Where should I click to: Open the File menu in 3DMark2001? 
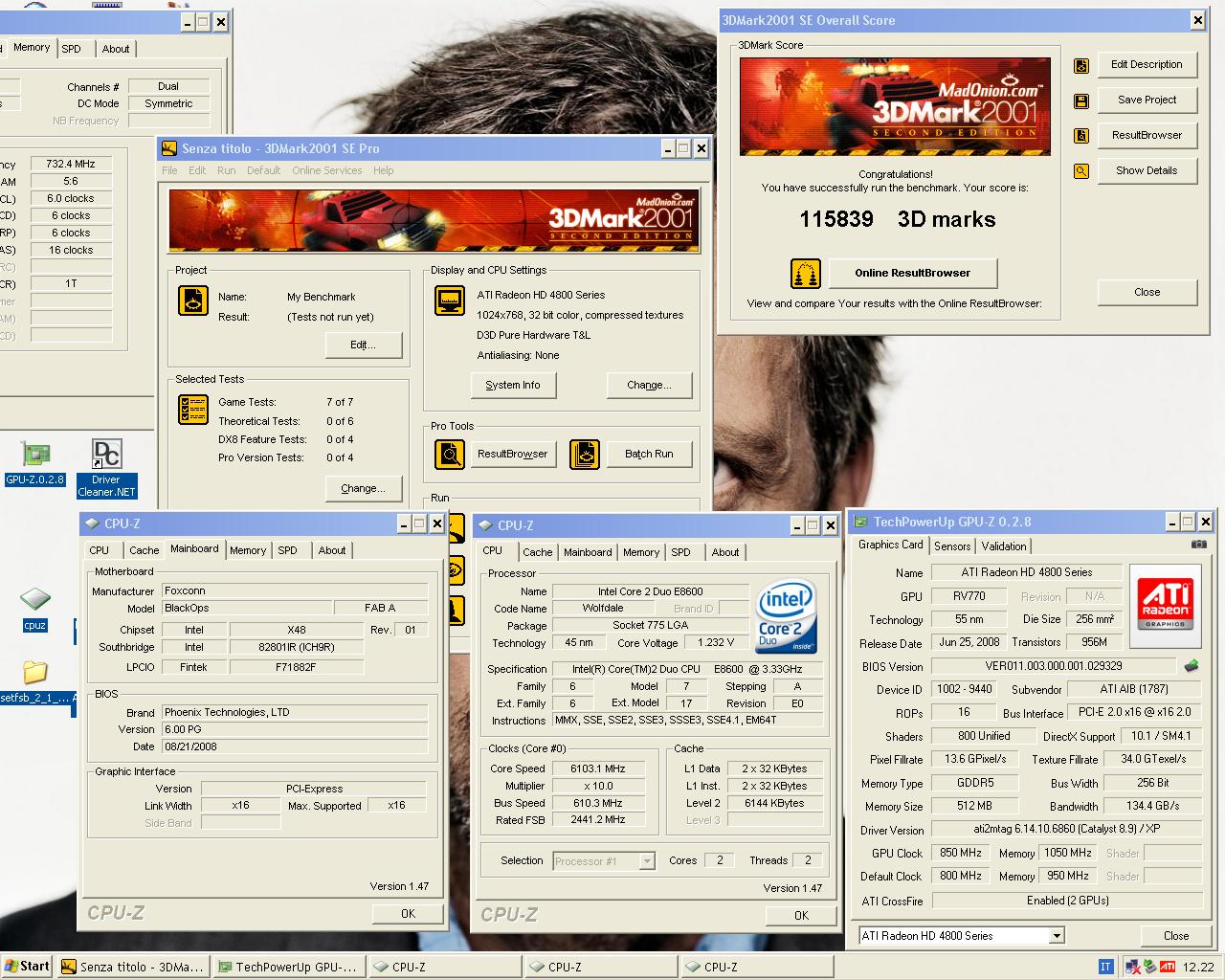point(169,170)
